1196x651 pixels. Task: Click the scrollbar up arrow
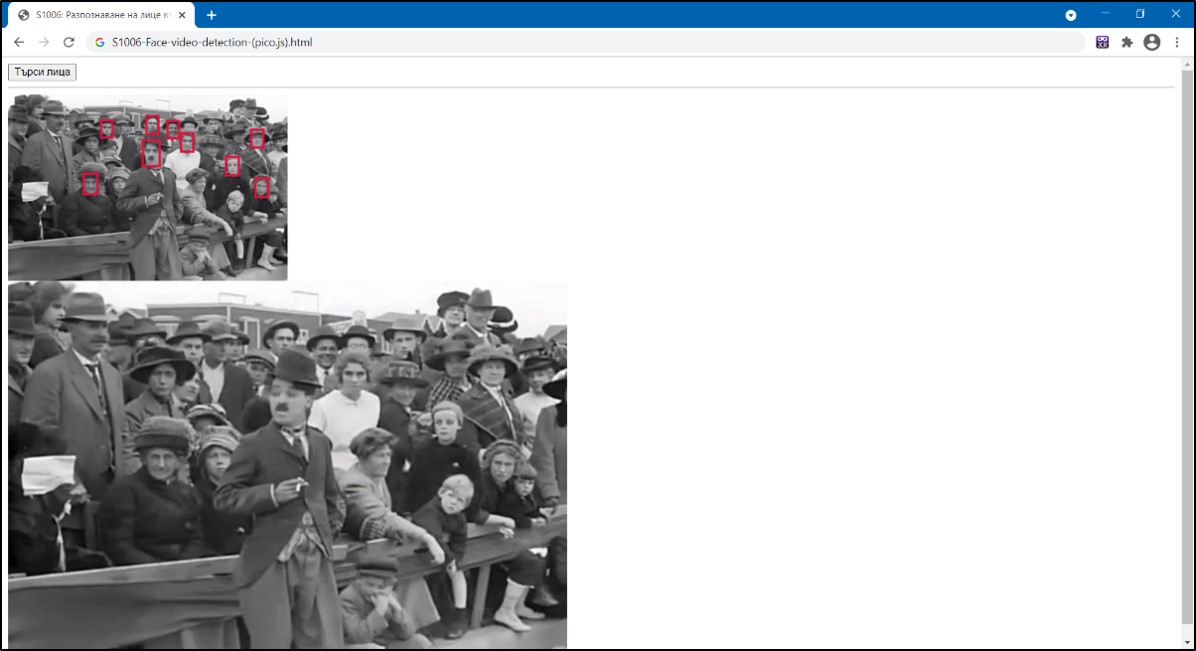point(1187,64)
